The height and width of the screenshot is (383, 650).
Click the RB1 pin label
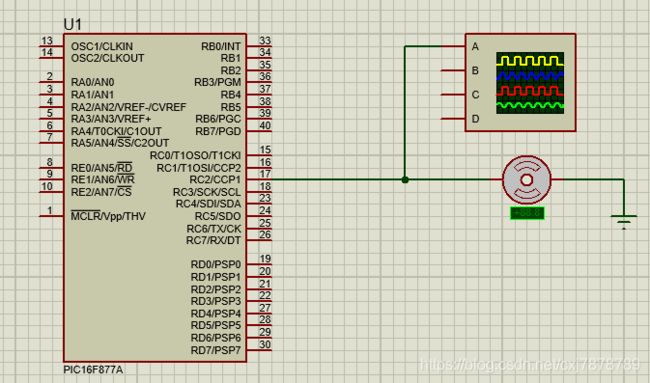230,58
